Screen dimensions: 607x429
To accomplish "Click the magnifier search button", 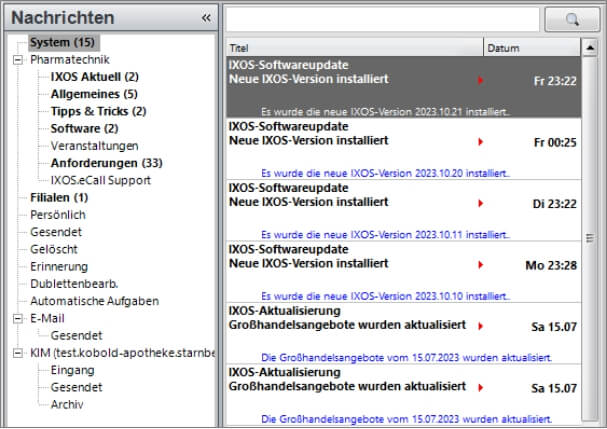I will [x=572, y=19].
